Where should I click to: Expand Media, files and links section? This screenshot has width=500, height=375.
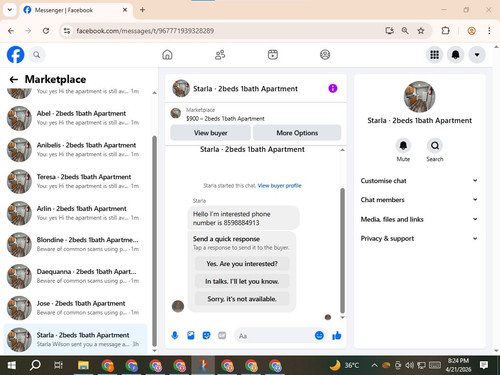coord(419,219)
